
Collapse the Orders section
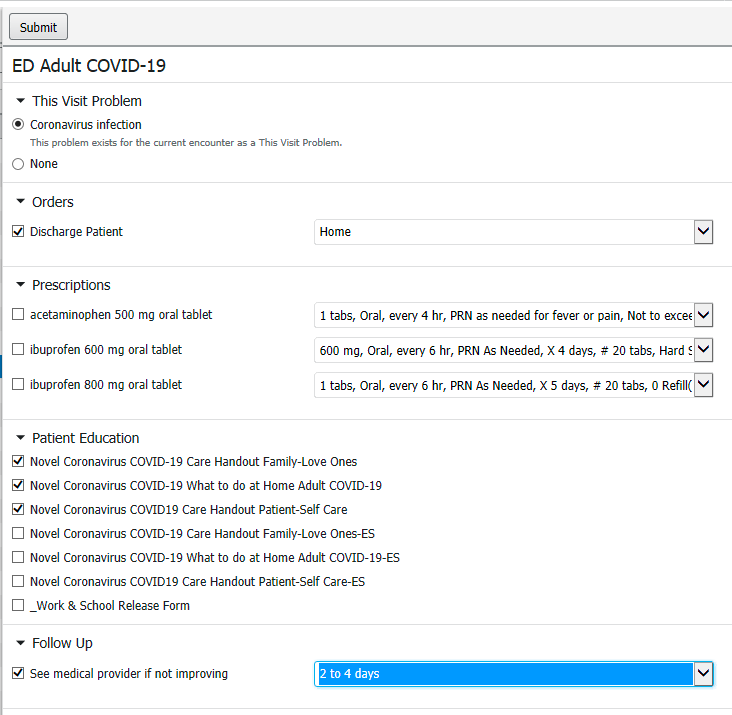tap(21, 202)
